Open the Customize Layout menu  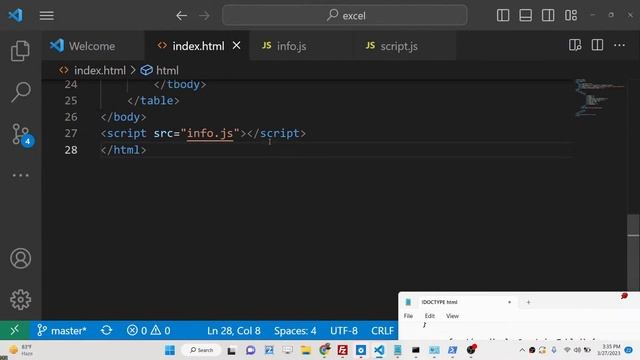click(571, 16)
